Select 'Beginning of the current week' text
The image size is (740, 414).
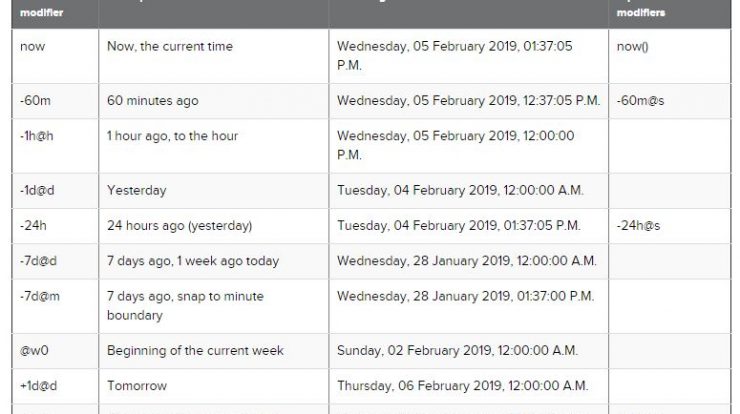195,351
